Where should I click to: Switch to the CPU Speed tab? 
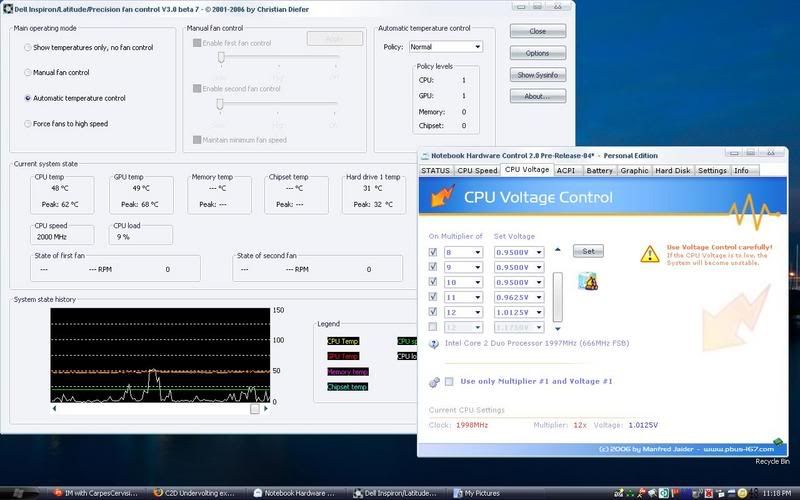[477, 170]
